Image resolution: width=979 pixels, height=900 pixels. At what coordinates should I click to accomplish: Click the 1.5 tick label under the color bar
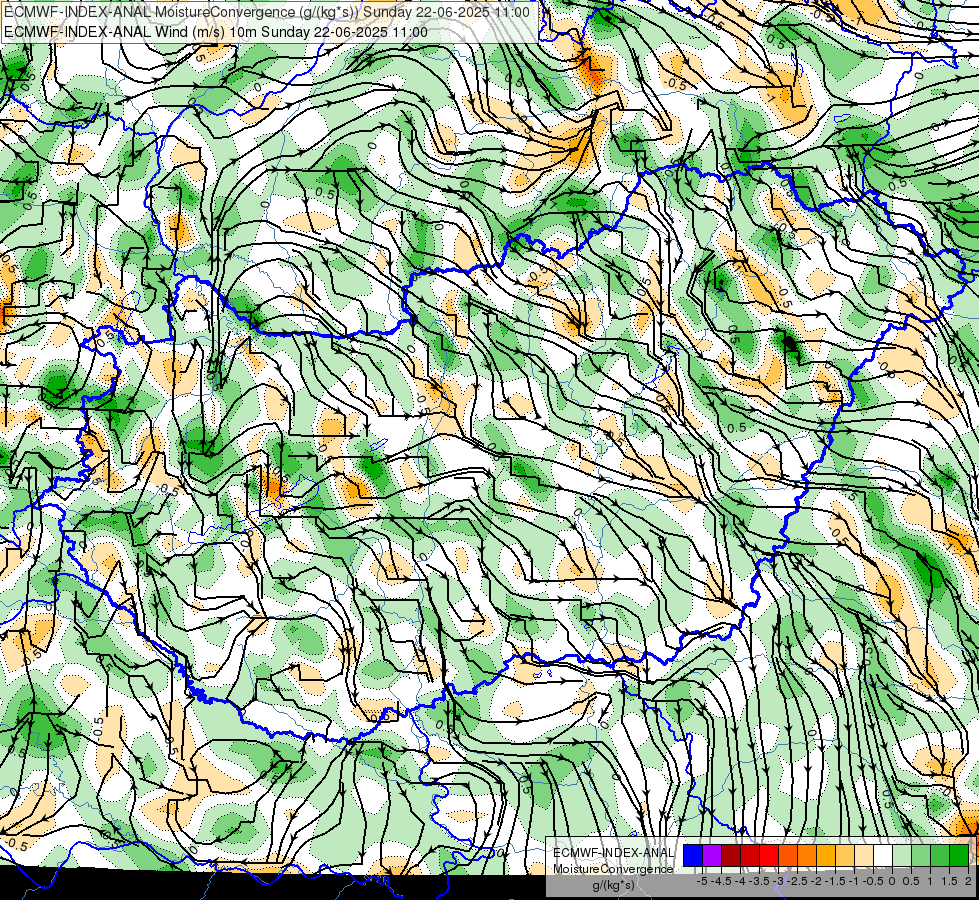(948, 881)
